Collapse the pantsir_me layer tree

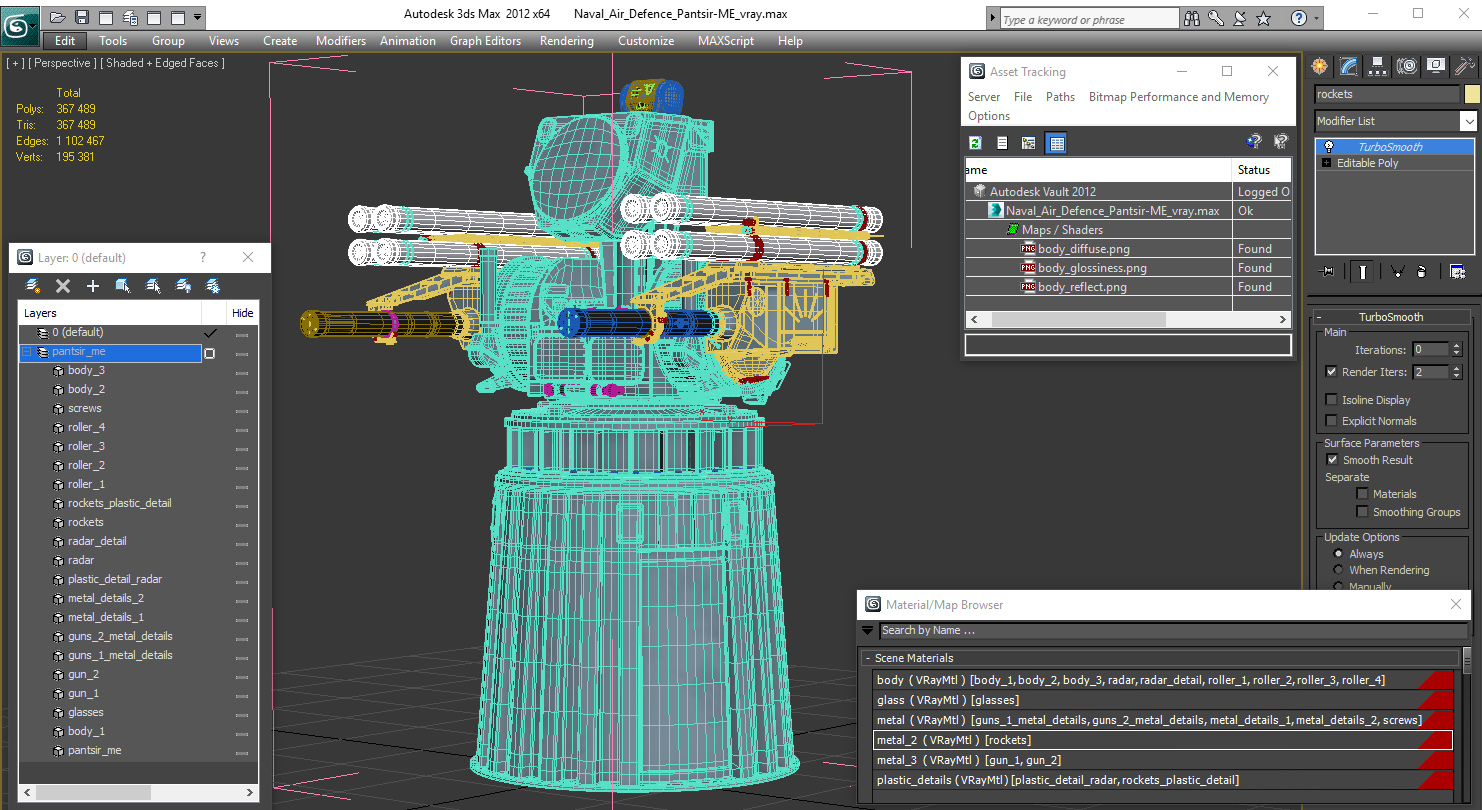pos(27,352)
